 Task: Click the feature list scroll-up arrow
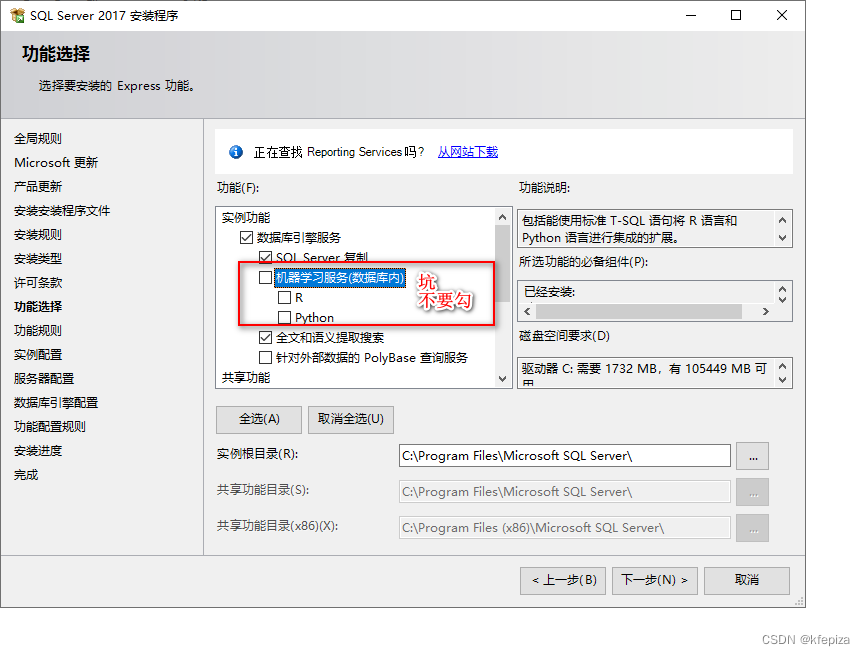point(502,217)
